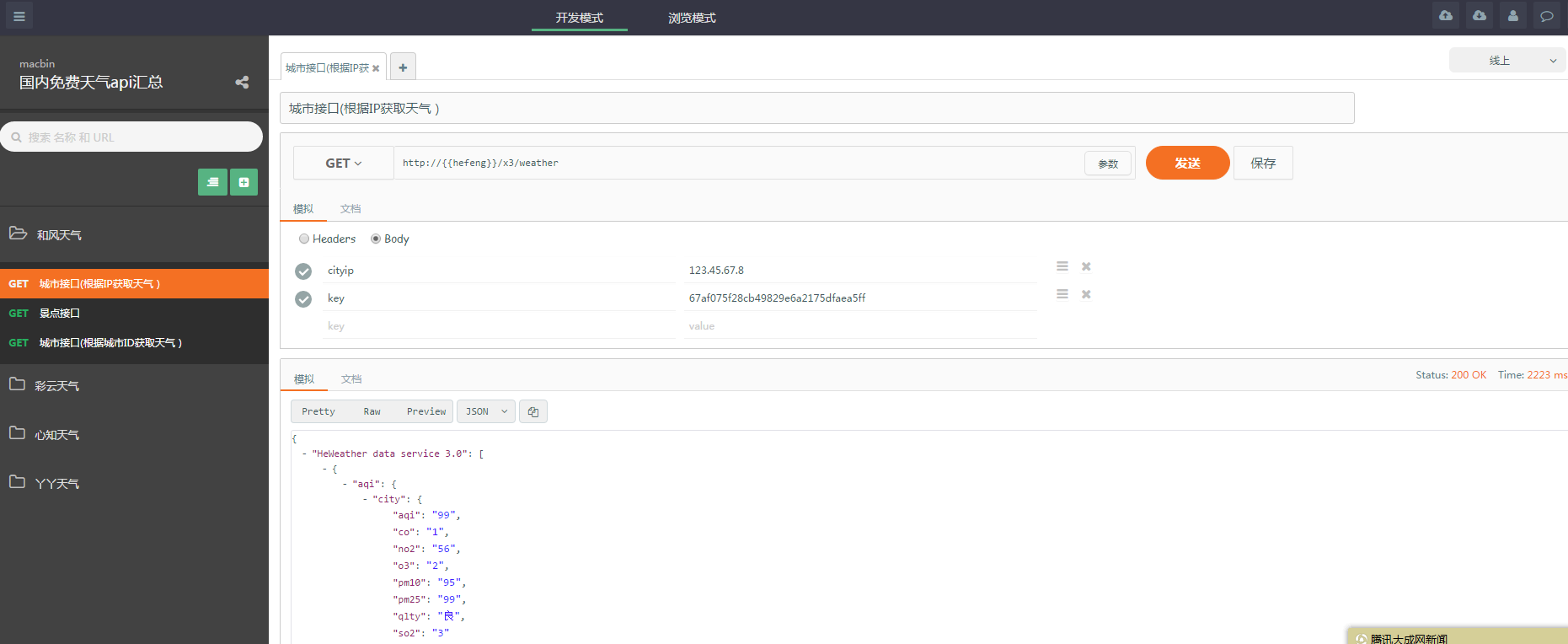The height and width of the screenshot is (644, 1568).
Task: Click the 保存 save button
Action: click(x=1262, y=163)
